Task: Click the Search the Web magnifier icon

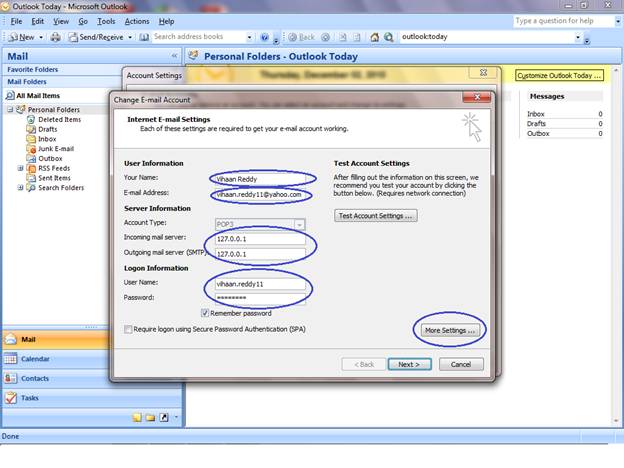Action: point(388,37)
